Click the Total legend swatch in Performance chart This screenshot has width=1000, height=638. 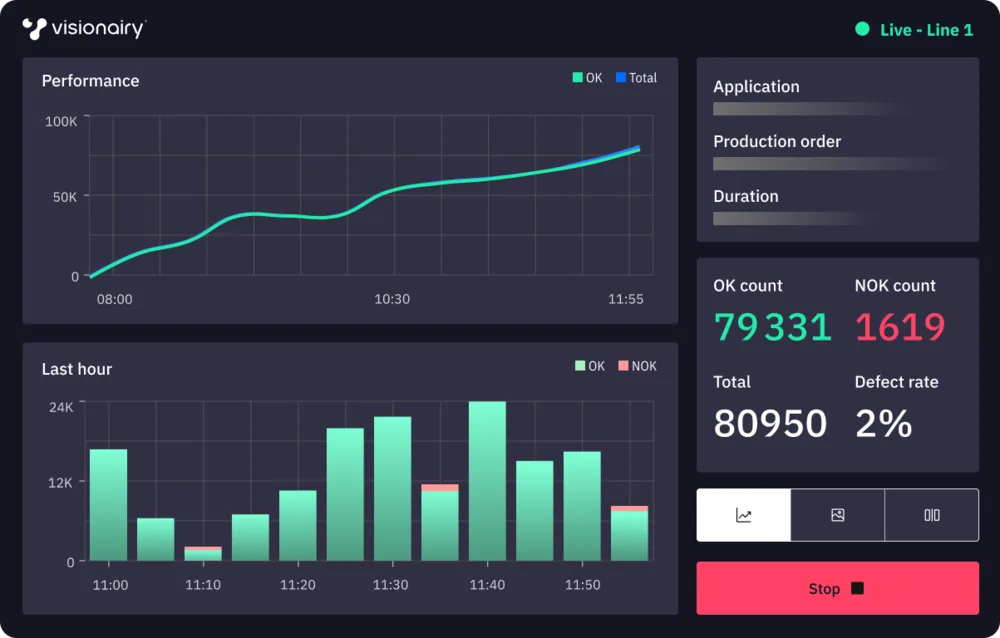pyautogui.click(x=621, y=78)
